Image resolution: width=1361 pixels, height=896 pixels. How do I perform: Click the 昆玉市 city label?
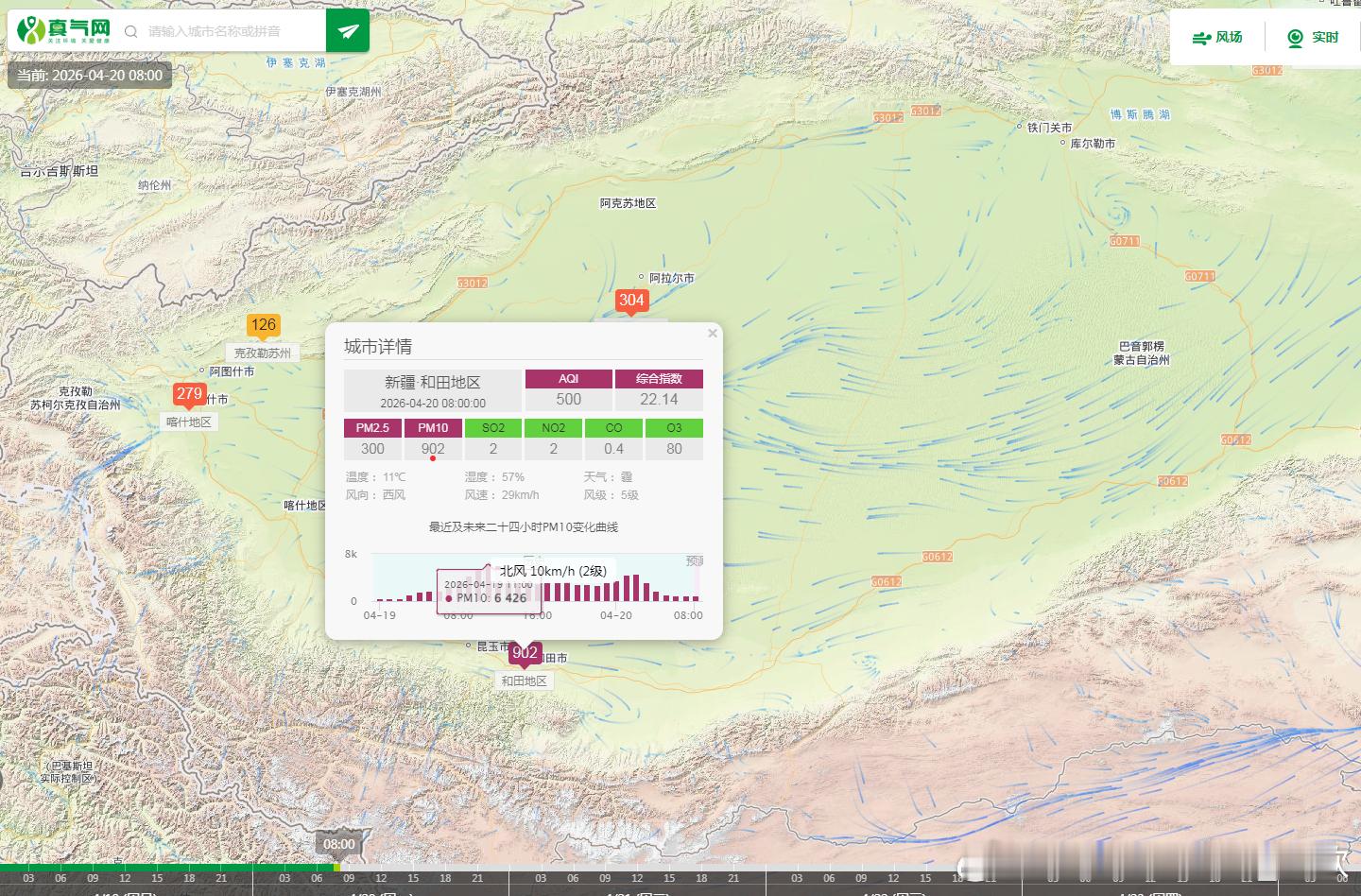pyautogui.click(x=493, y=646)
